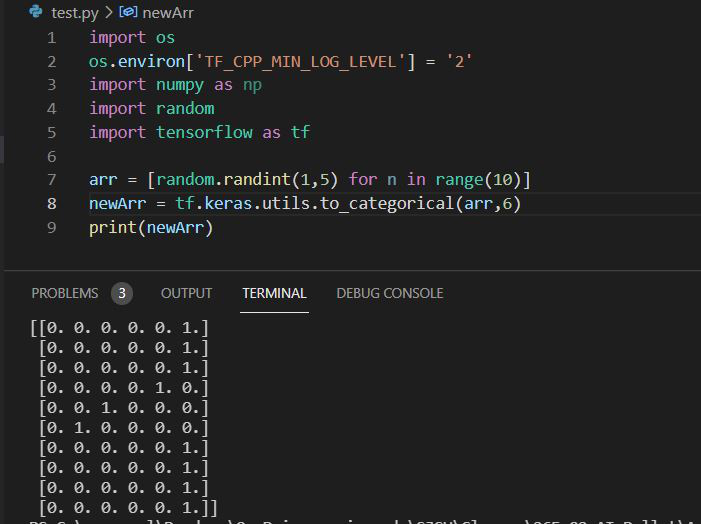
Task: Click the Python file icon in breadcrumb
Action: (35, 12)
